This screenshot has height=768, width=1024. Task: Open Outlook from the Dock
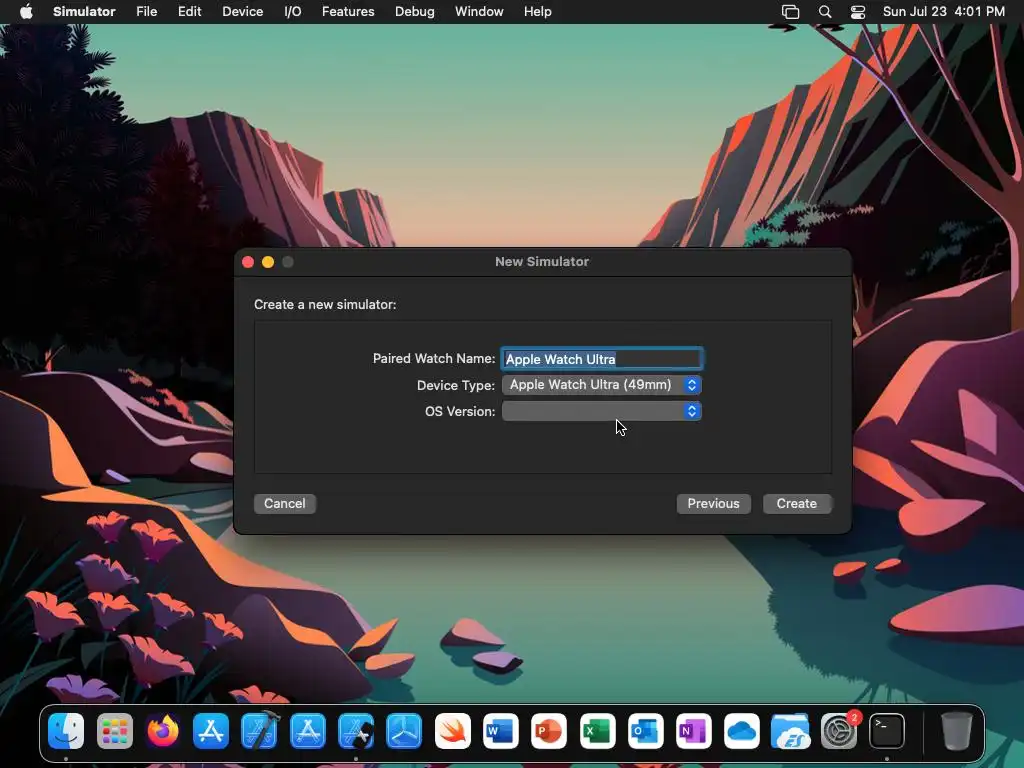tap(646, 731)
